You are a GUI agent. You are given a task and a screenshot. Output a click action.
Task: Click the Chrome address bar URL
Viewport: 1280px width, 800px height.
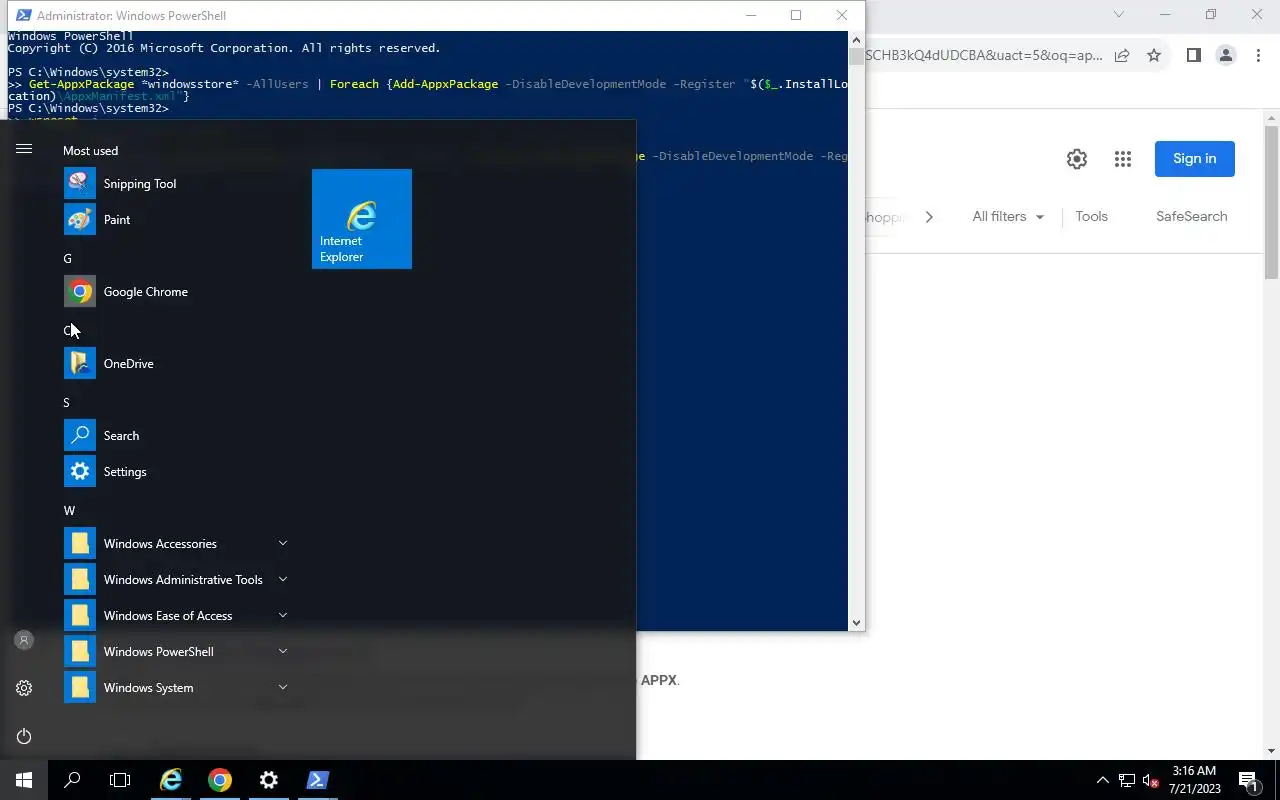pyautogui.click(x=984, y=55)
